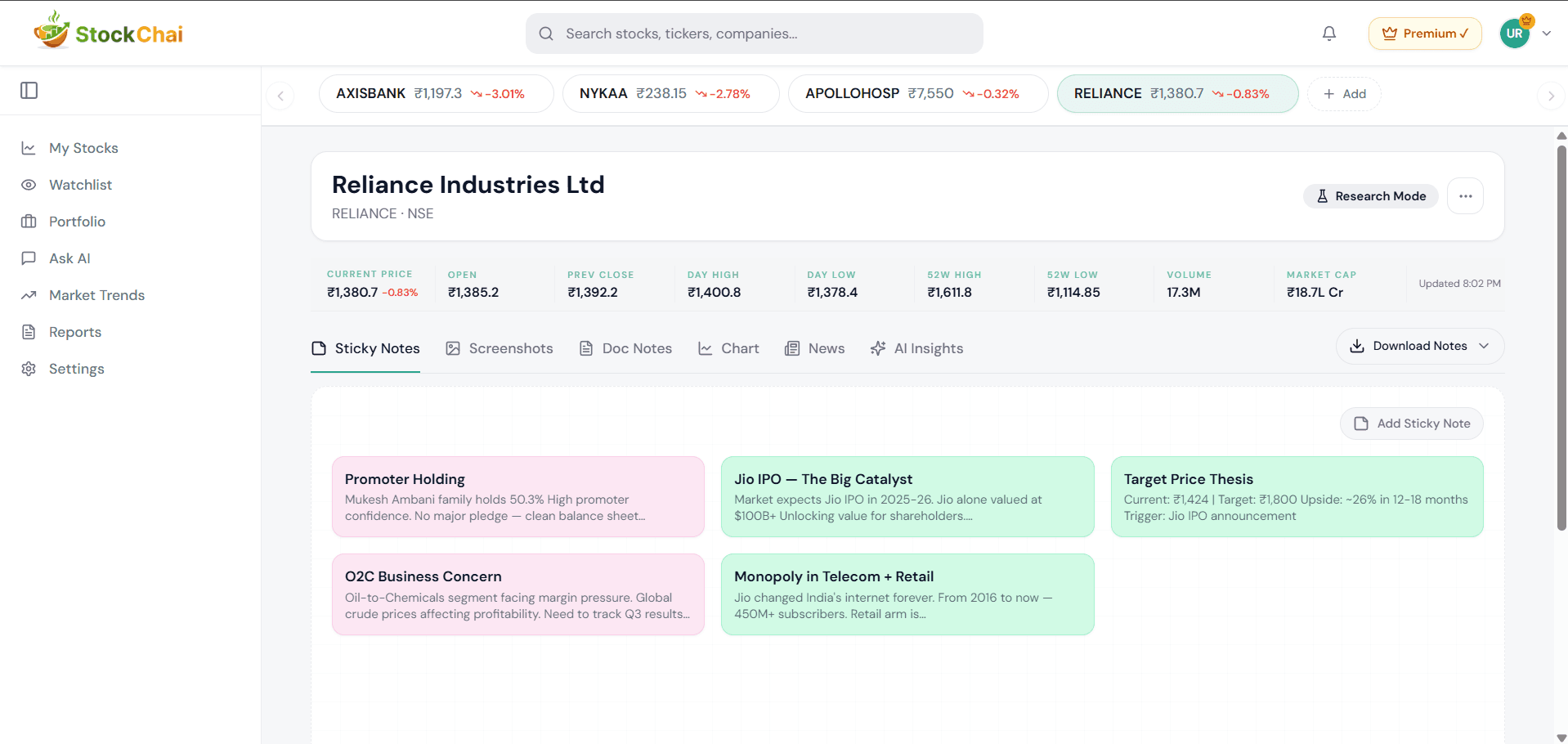Enable Research Mode
1568x744 pixels.
pos(1371,196)
